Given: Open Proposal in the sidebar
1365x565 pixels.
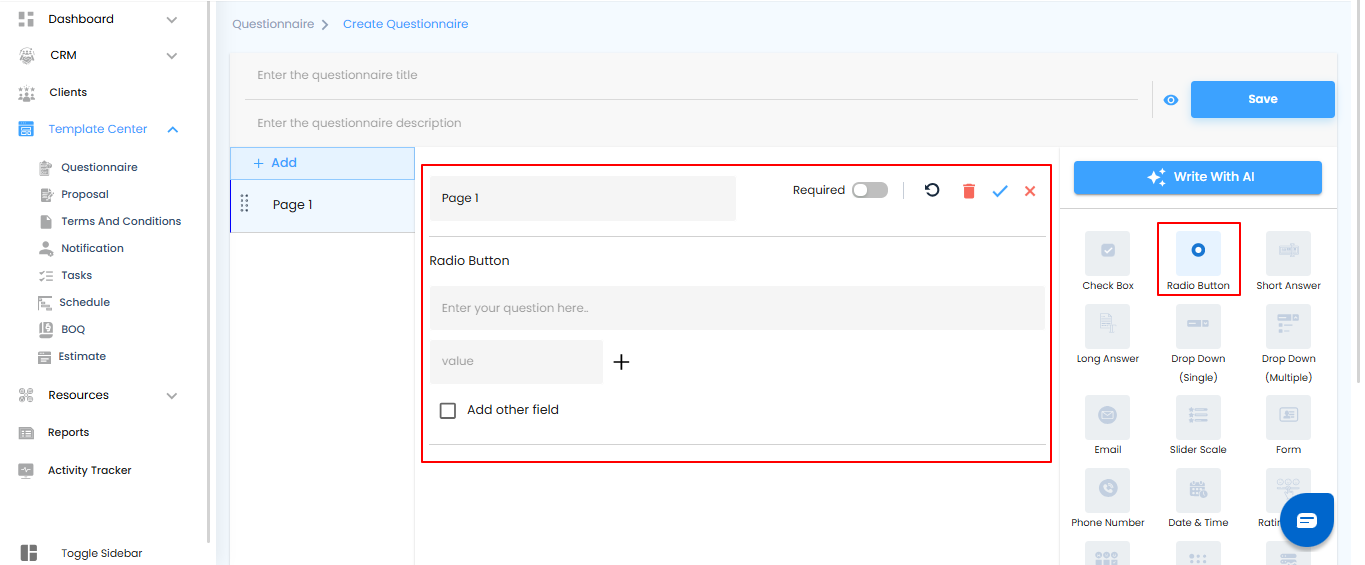Looking at the screenshot, I should [85, 194].
